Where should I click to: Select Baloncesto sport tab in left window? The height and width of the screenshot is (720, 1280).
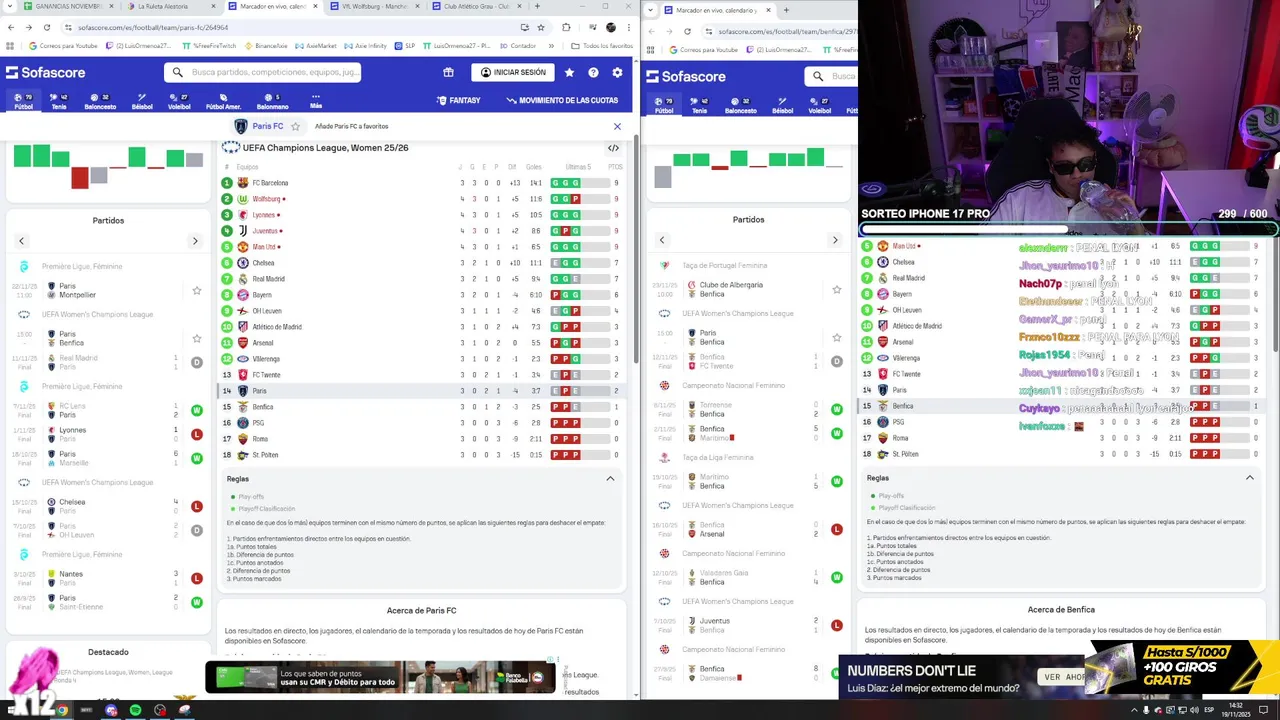coord(100,102)
